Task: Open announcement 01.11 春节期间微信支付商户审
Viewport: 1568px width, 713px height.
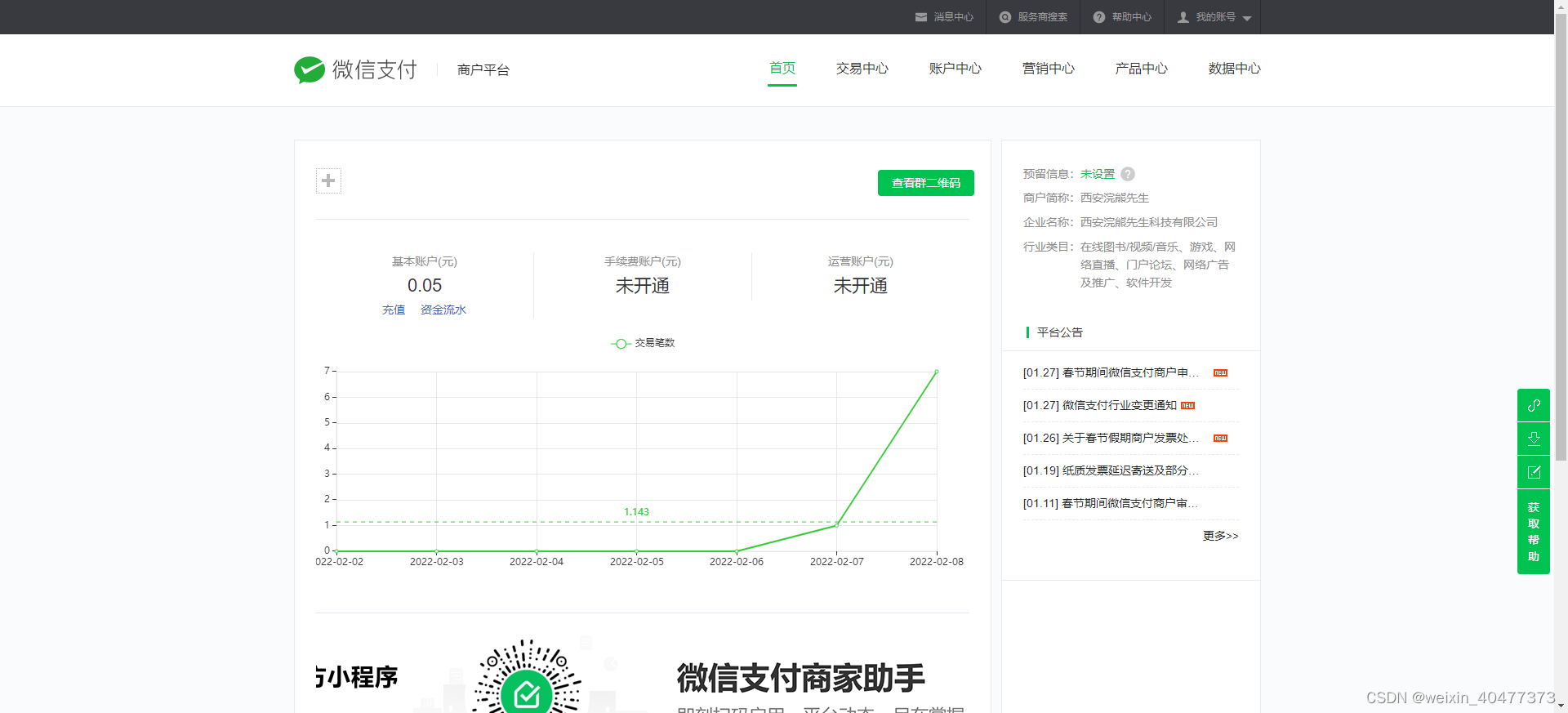Action: point(1111,503)
